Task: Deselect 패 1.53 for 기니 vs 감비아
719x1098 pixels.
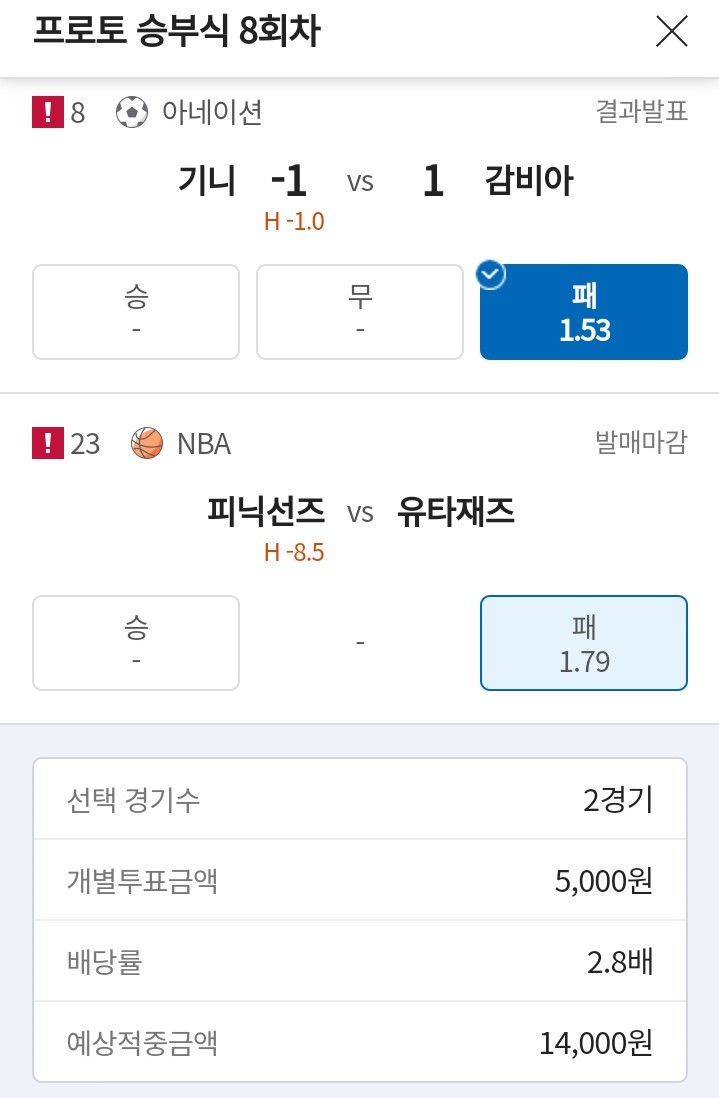Action: 584,312
